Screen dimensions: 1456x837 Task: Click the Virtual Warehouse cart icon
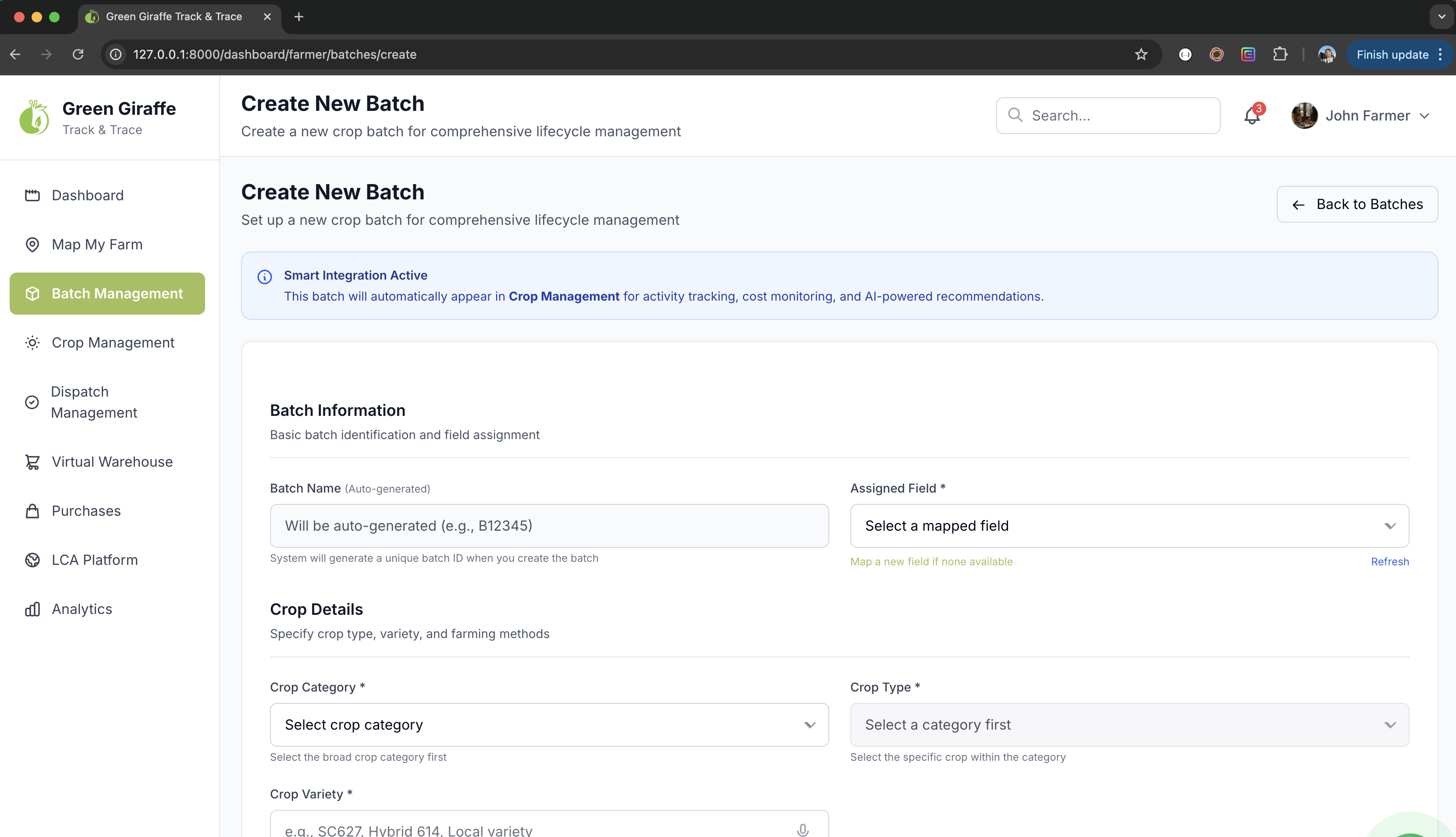[32, 461]
